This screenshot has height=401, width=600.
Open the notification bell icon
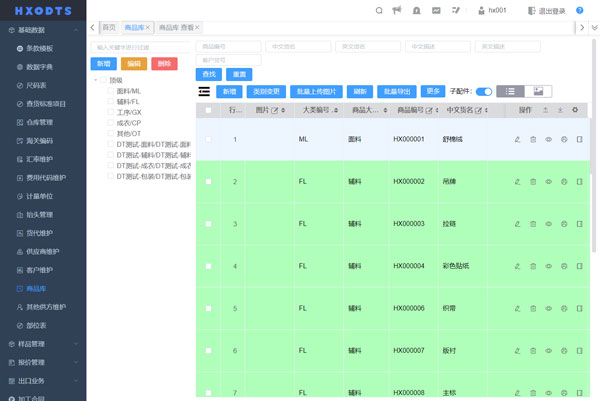417,10
